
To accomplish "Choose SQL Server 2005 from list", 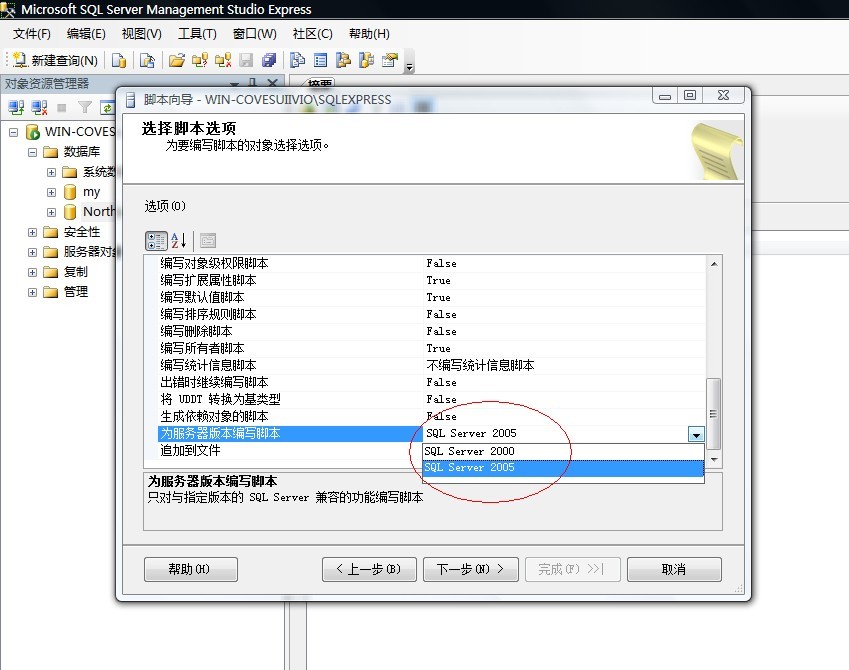I will point(563,468).
